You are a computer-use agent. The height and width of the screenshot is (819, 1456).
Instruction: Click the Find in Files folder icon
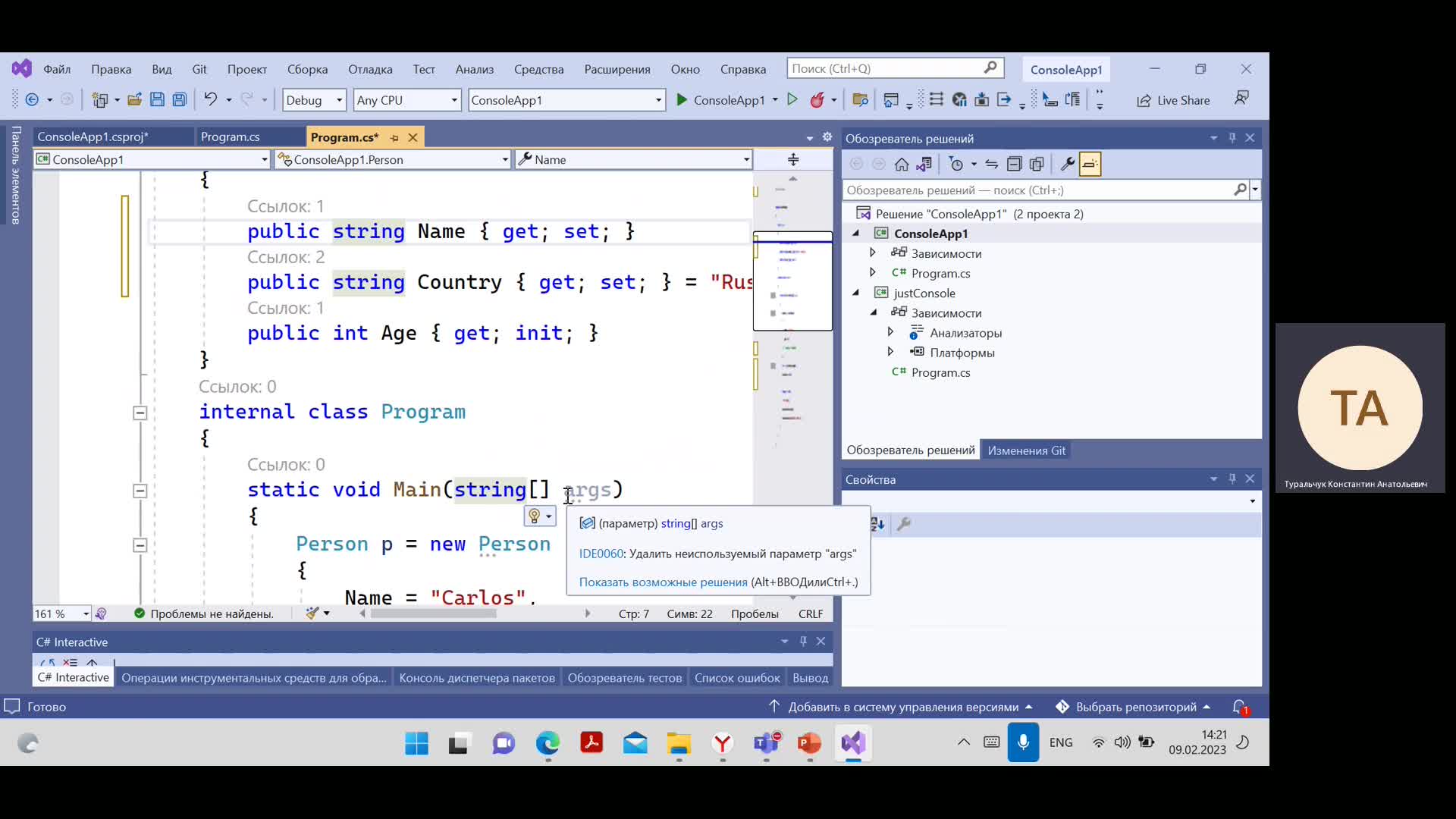tap(860, 99)
